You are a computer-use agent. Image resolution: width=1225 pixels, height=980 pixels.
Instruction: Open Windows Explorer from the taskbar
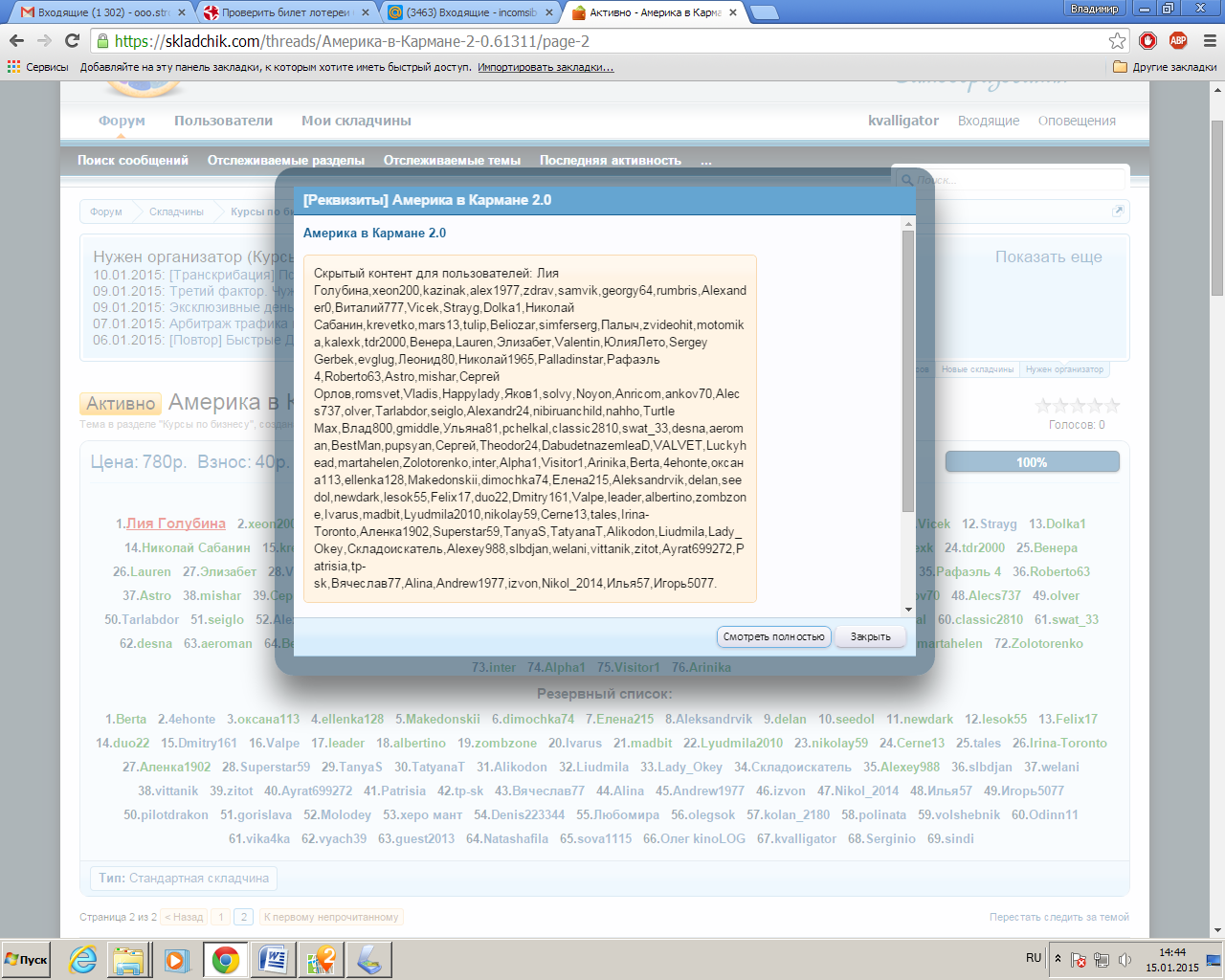coord(127,959)
